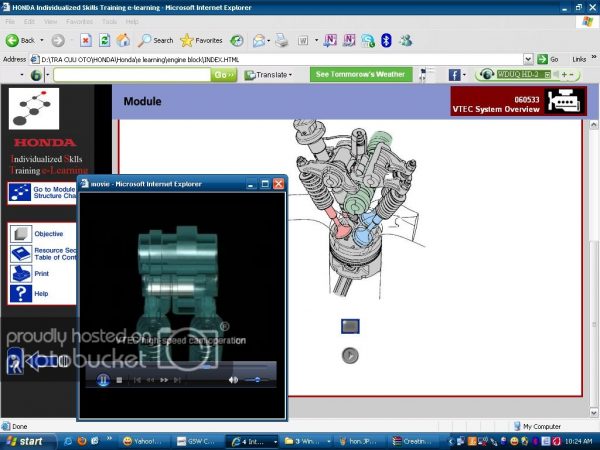Click the first OneNote icon in the toolbar
This screenshot has height=450, width=600.
pos(330,40)
